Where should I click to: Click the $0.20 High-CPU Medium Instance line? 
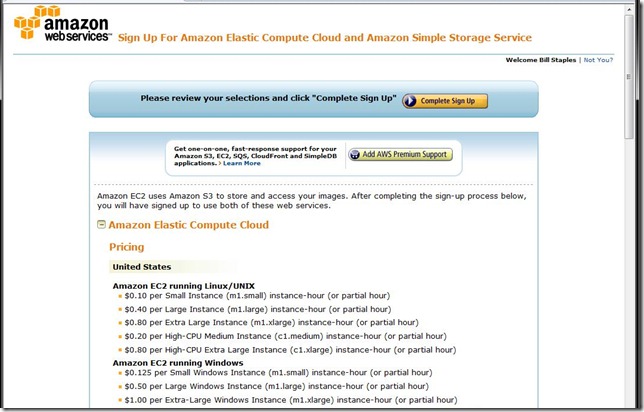tap(285, 336)
